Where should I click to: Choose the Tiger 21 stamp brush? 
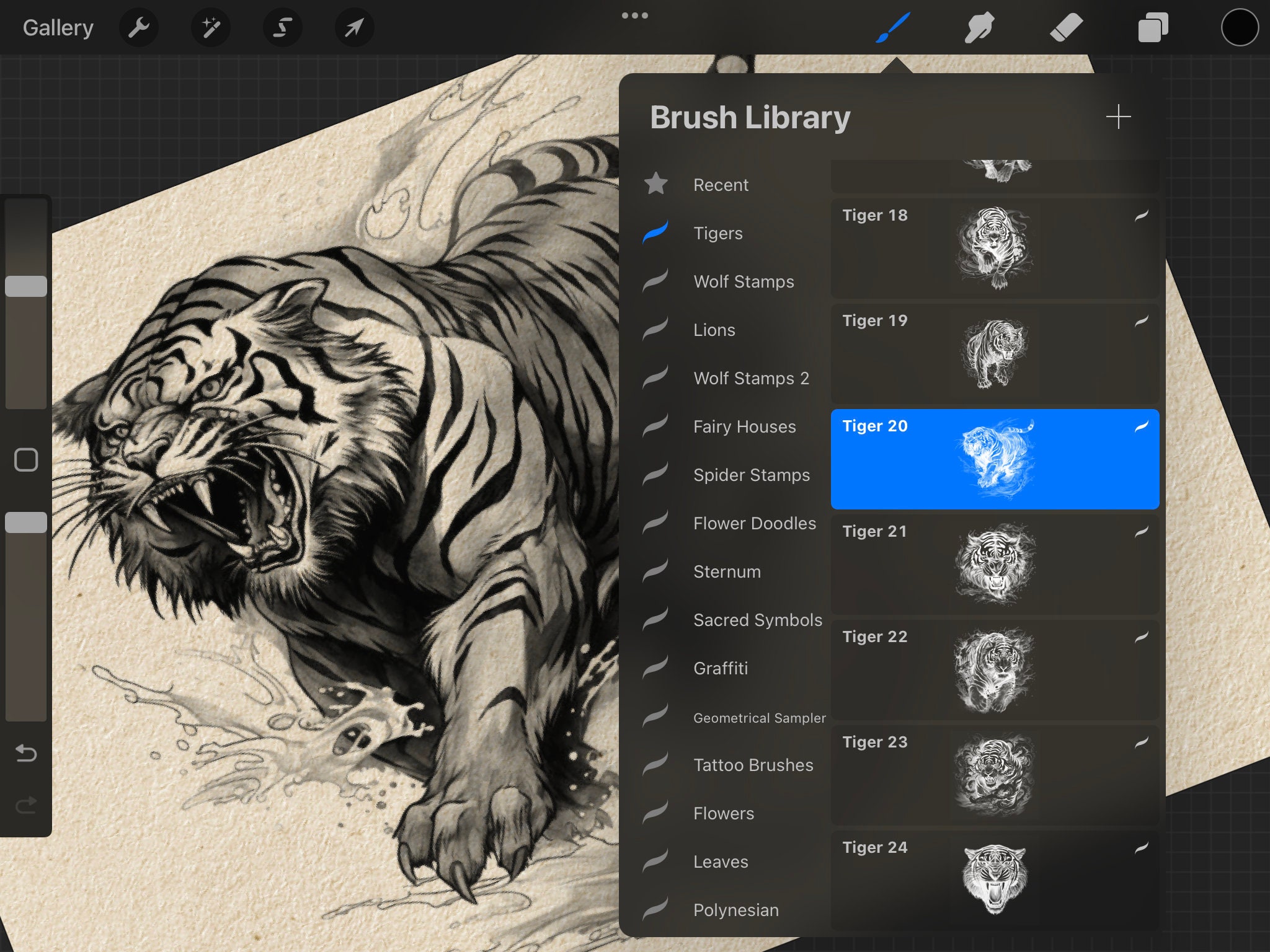[x=995, y=565]
